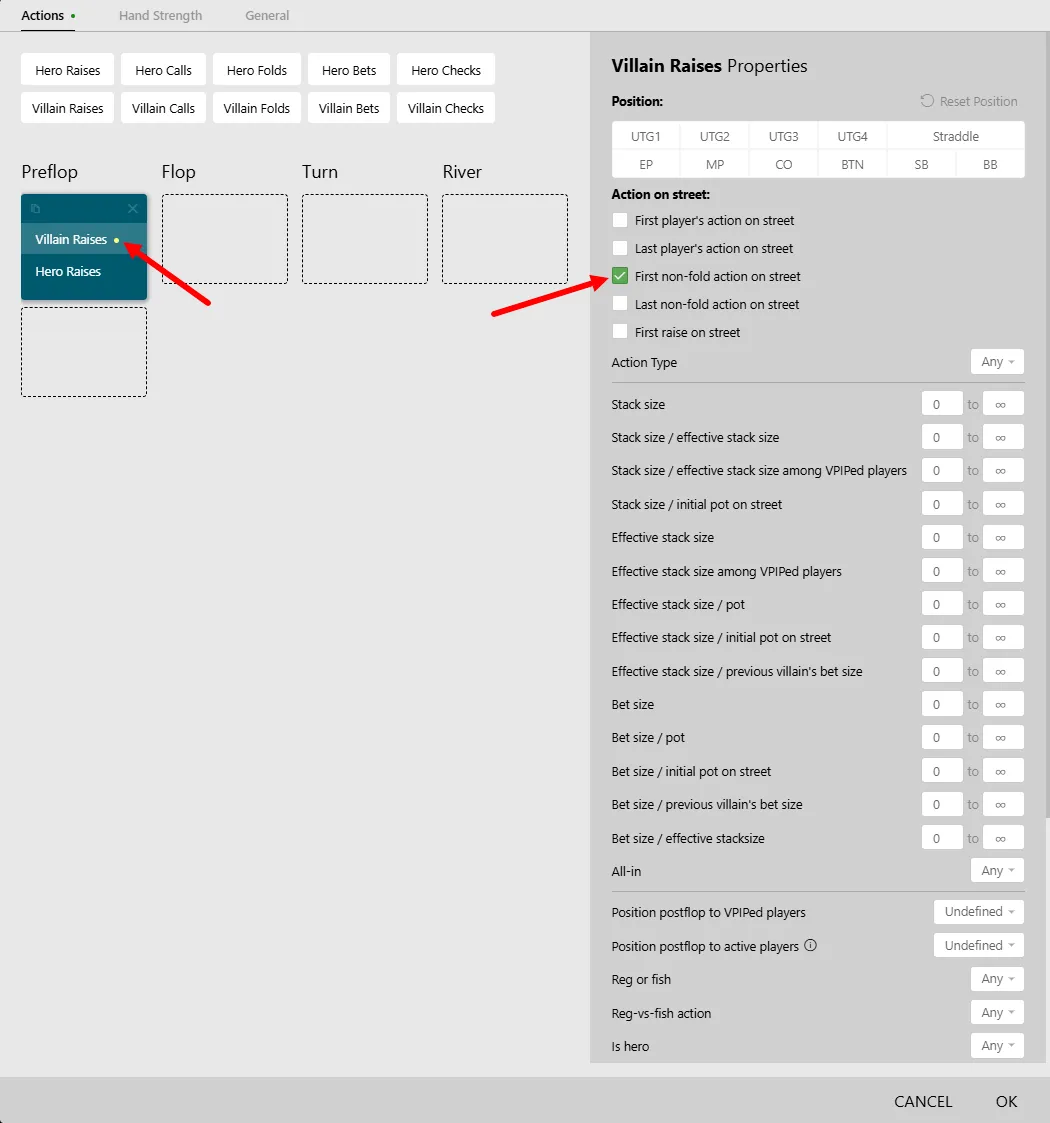This screenshot has width=1050, height=1123.
Task: Add a Hero Checks action
Action: 446,70
